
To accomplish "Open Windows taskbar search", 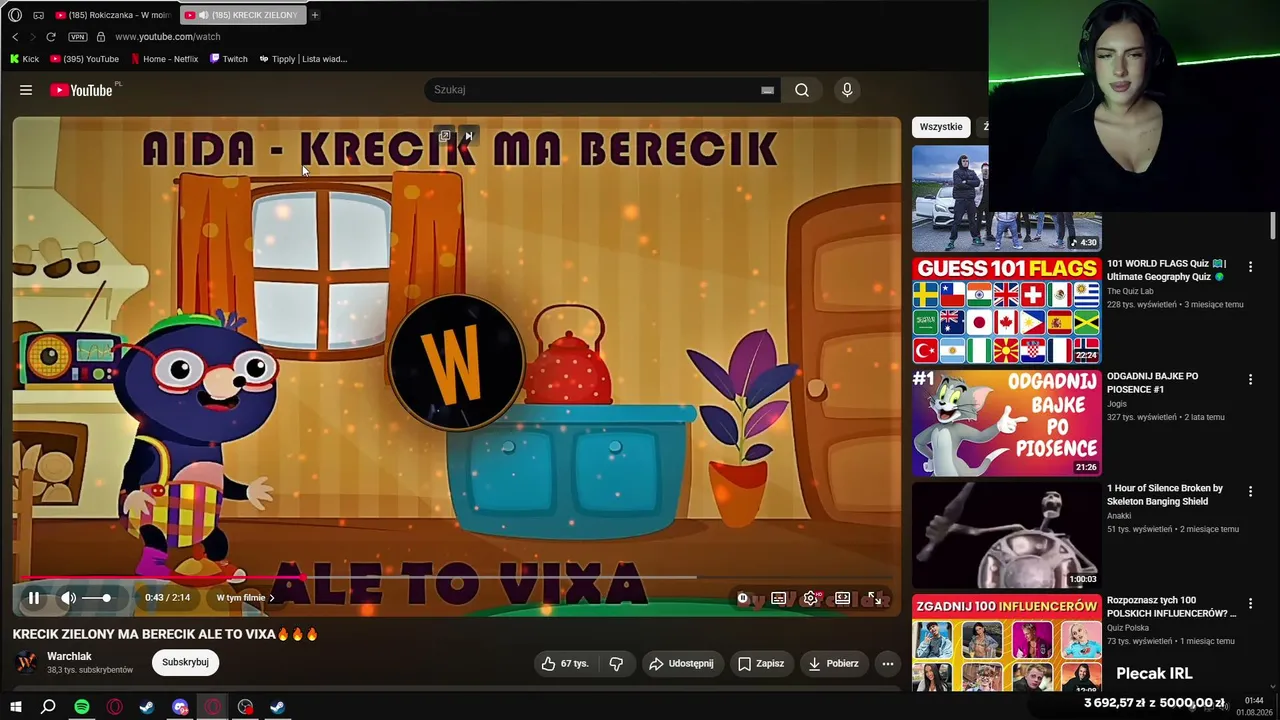I will (48, 707).
